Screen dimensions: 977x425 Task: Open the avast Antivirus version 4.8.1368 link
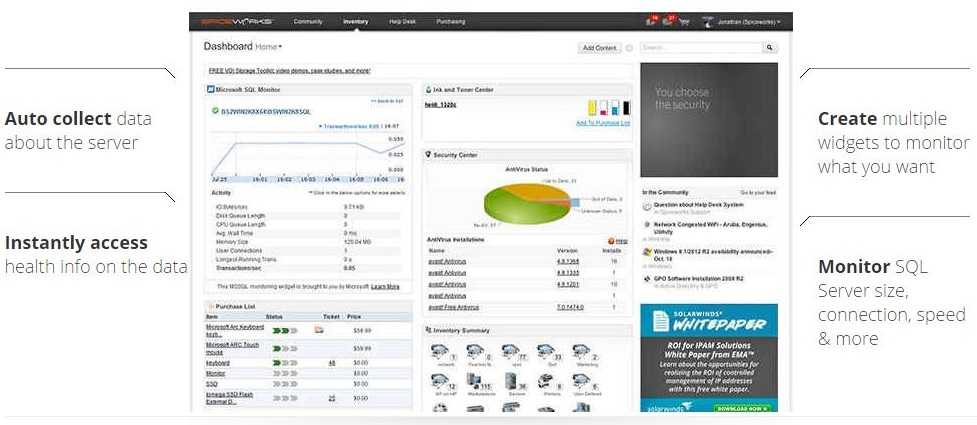tap(447, 261)
